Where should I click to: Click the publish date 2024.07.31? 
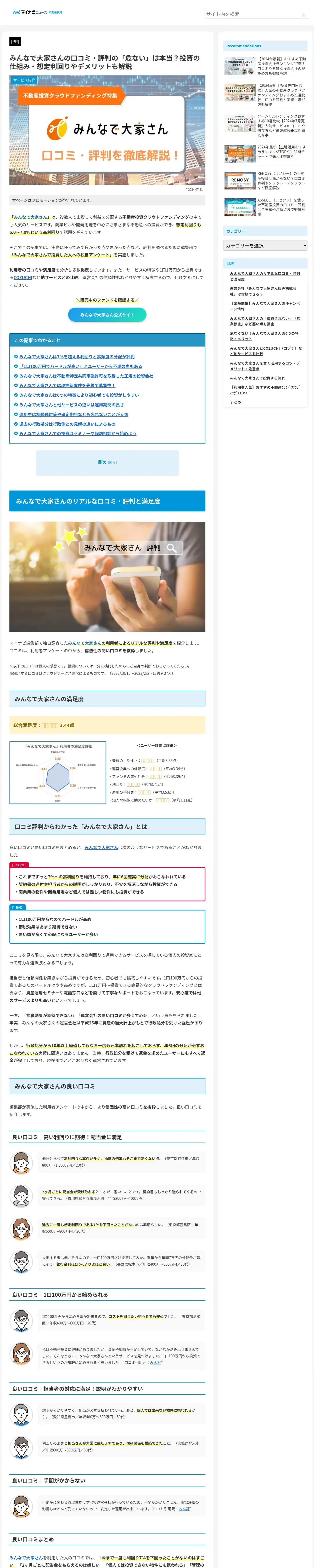tap(194, 189)
